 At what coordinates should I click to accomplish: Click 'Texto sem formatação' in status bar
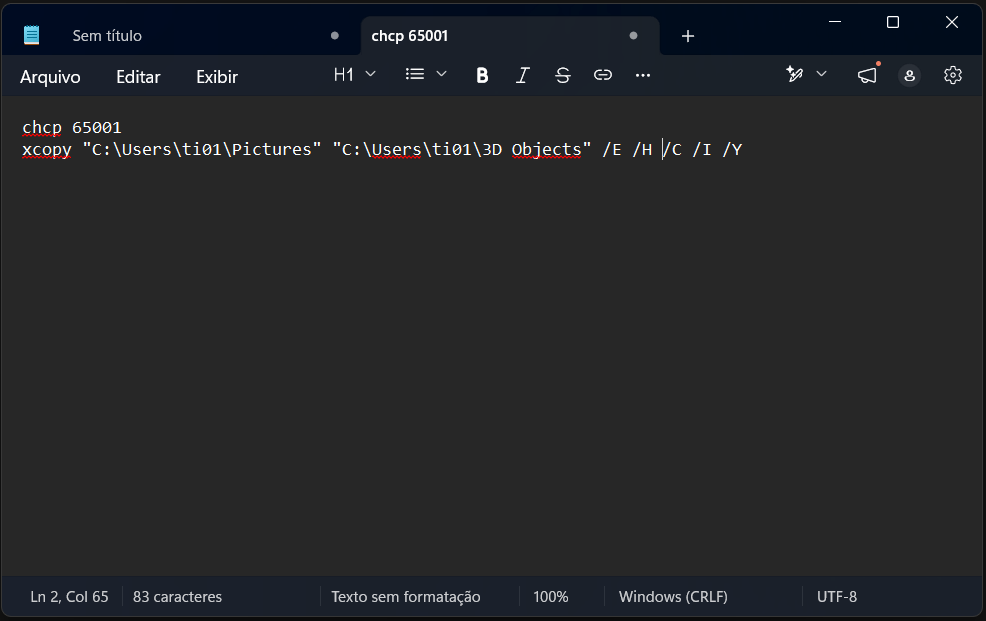coord(406,596)
